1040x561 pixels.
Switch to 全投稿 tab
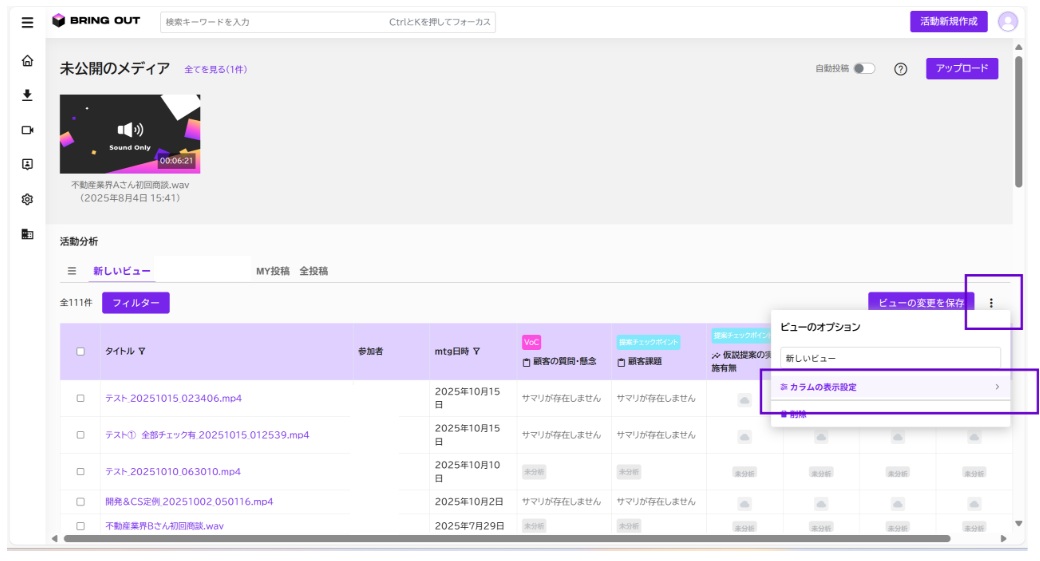(314, 271)
